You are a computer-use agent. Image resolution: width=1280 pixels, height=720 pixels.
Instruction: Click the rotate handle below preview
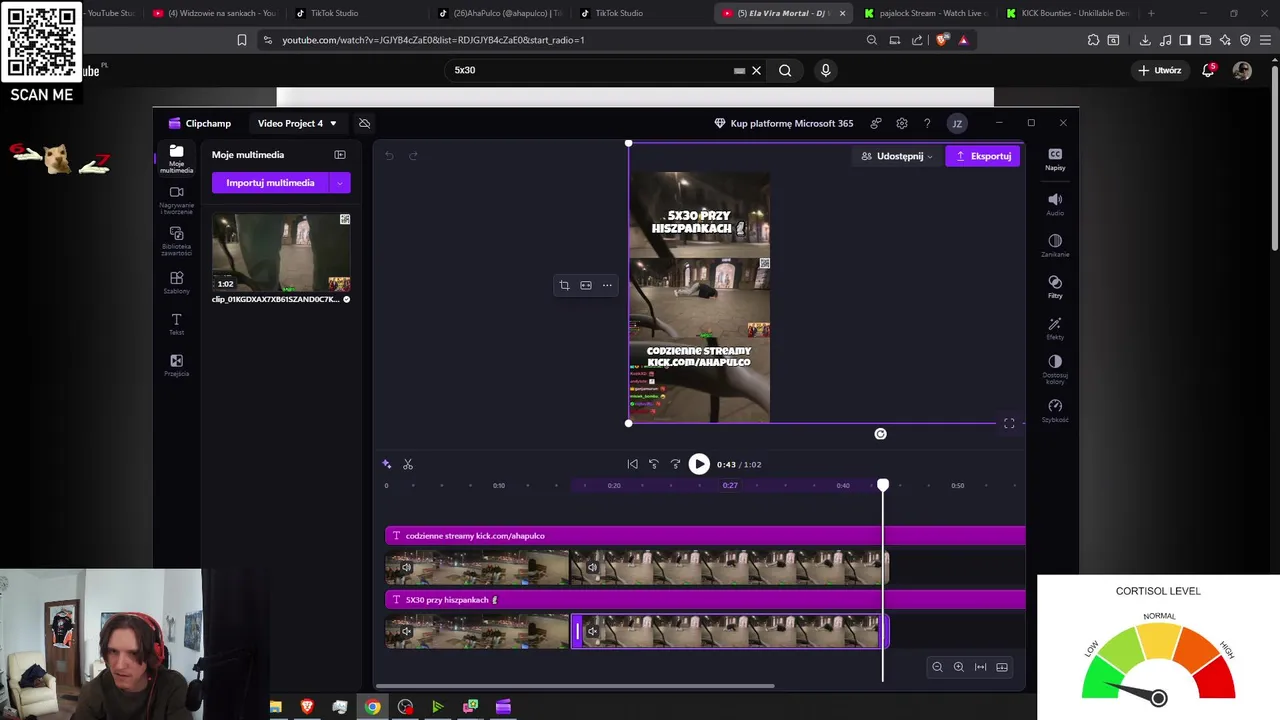(x=880, y=434)
